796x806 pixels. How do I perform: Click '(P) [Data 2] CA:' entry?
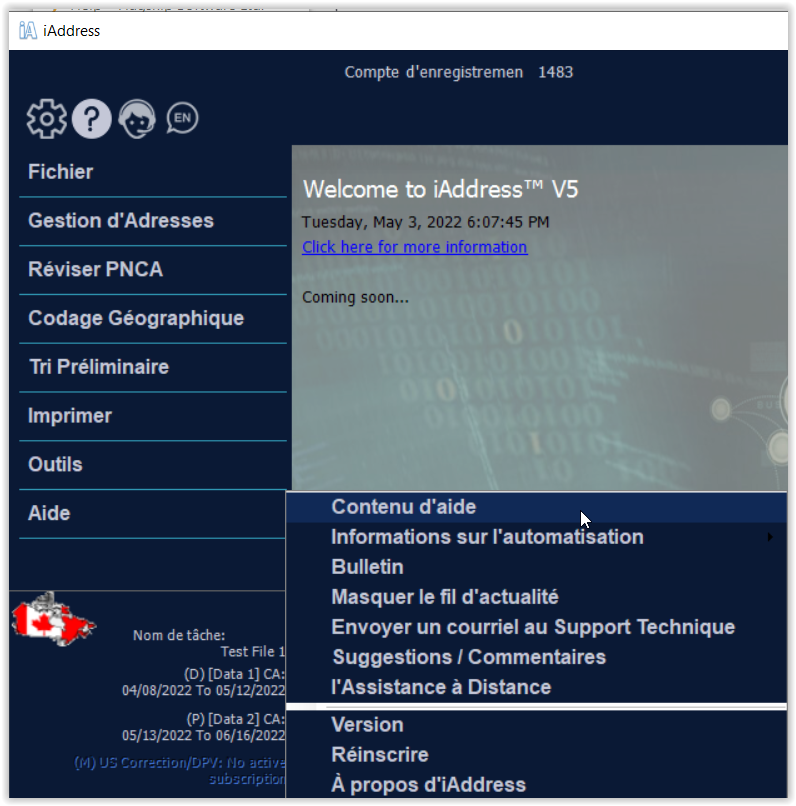235,719
